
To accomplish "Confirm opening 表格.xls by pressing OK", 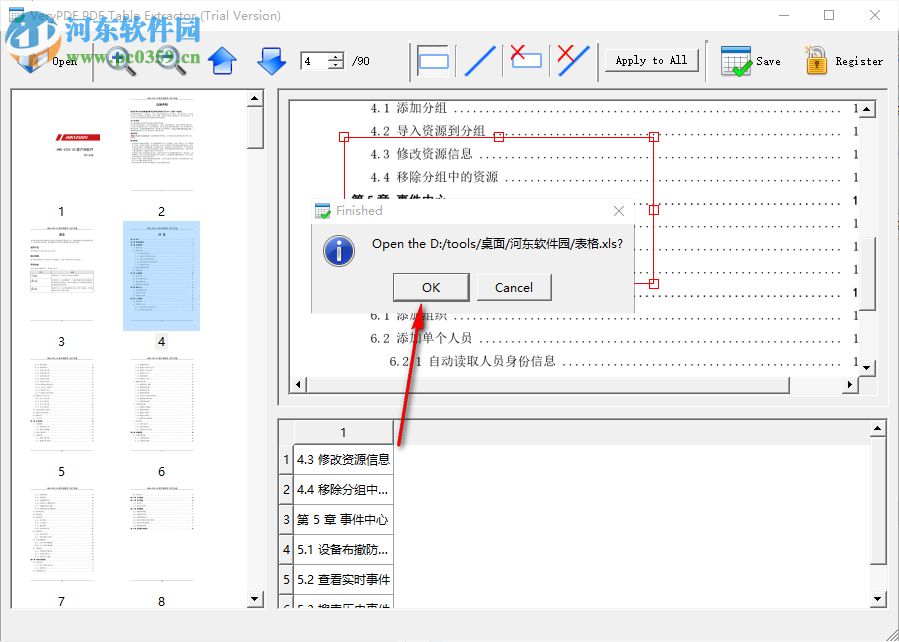I will (430, 287).
